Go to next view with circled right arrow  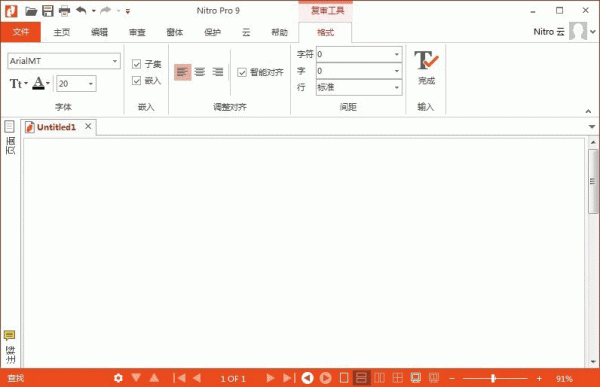pyautogui.click(x=326, y=378)
